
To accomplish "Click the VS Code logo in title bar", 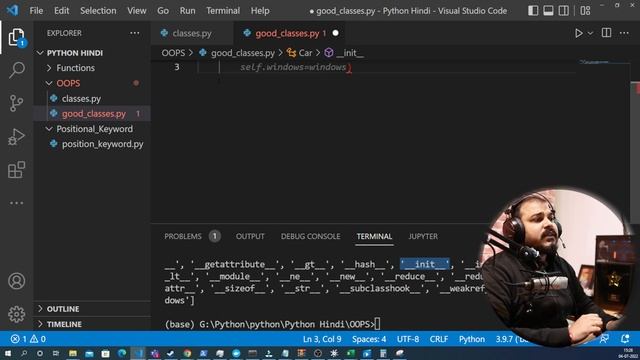I will 12,10.
